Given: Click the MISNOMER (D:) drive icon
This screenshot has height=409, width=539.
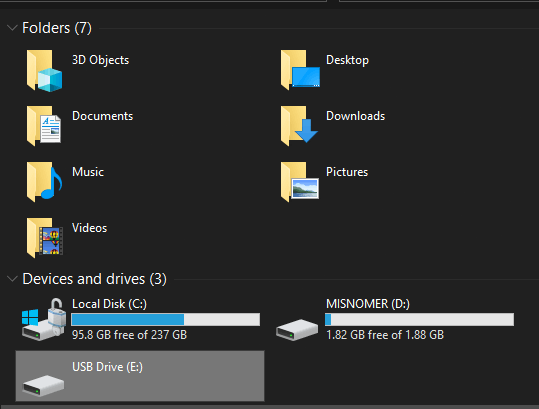Looking at the screenshot, I should 297,330.
